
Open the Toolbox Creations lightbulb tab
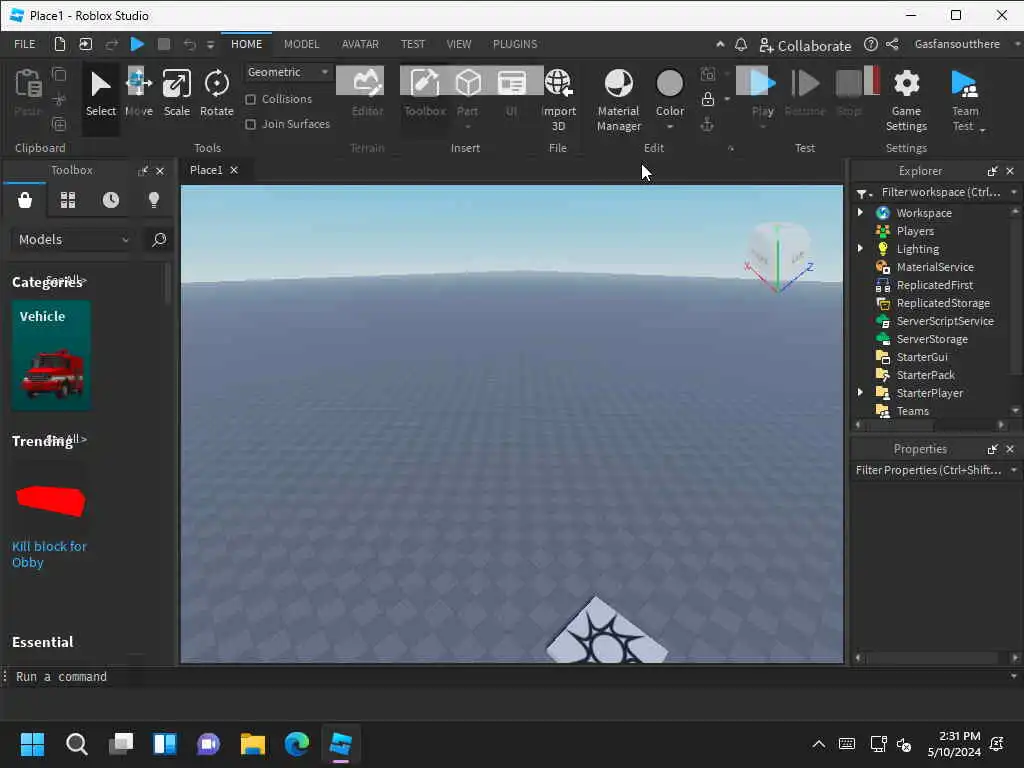pyautogui.click(x=154, y=200)
